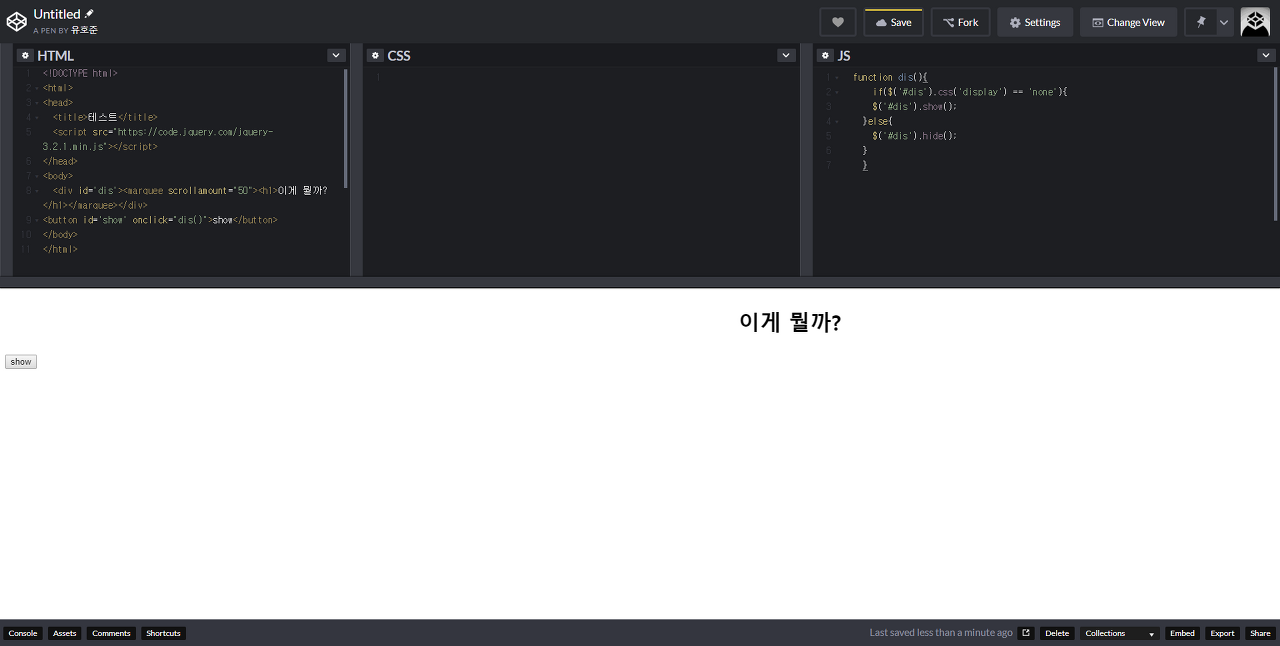This screenshot has height=646, width=1280.
Task: Fork this pen
Action: point(960,22)
